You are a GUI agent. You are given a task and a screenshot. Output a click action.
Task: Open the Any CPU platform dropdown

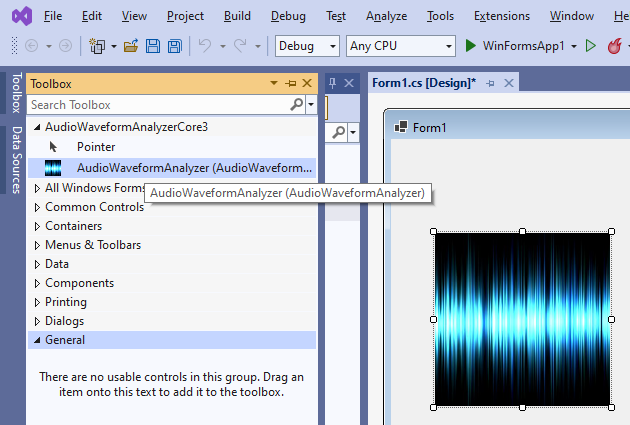point(398,46)
